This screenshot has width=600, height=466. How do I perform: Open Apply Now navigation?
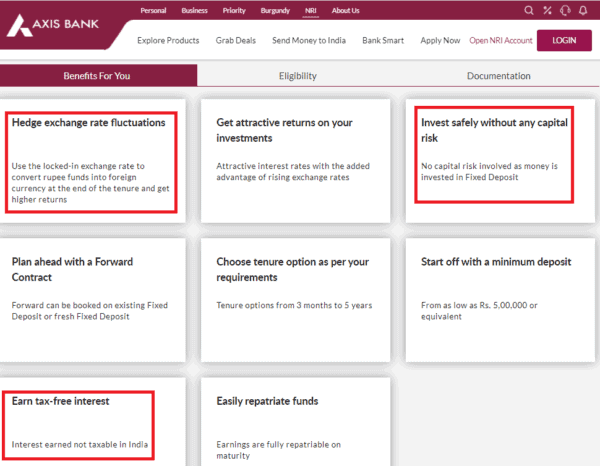coord(440,41)
